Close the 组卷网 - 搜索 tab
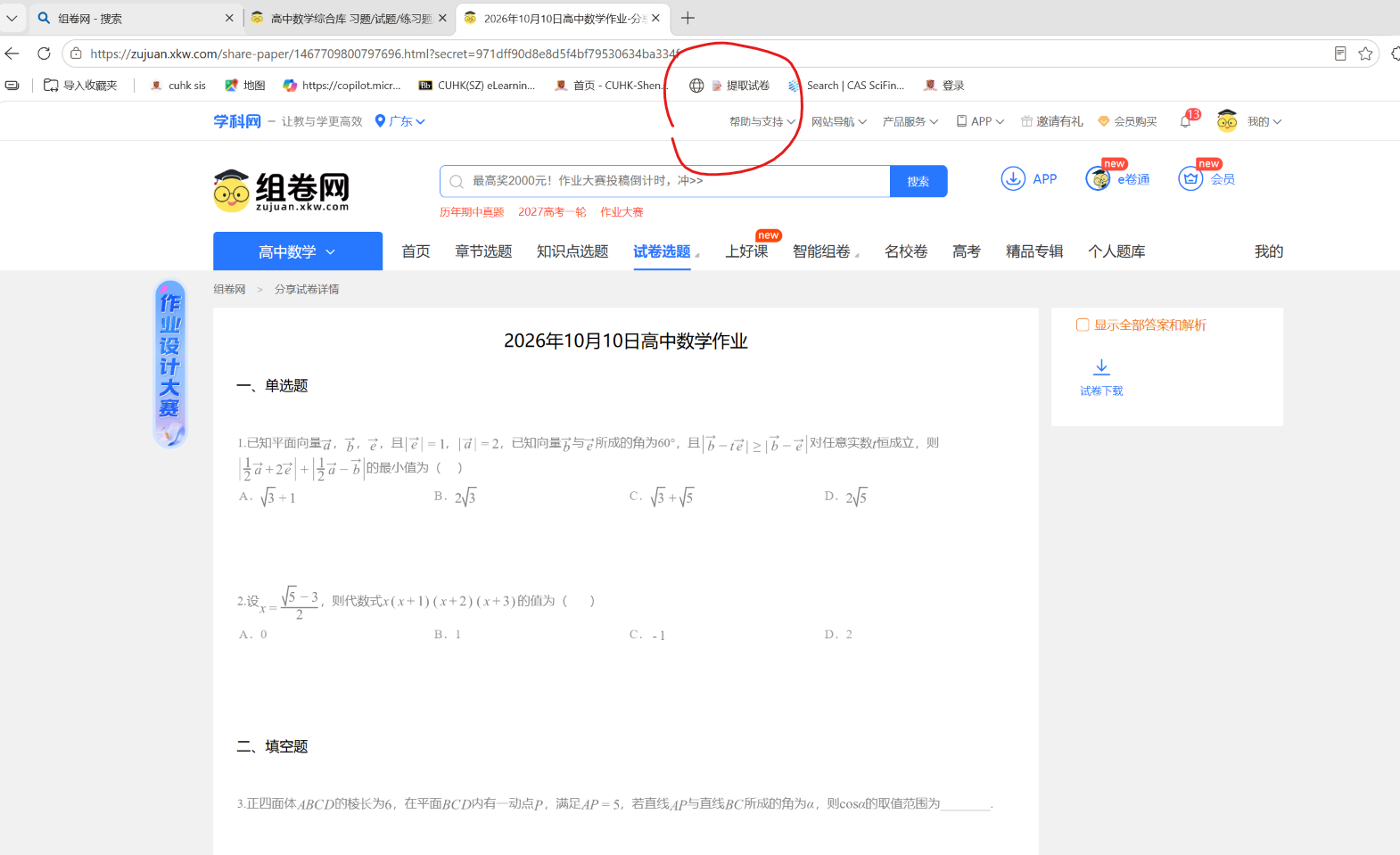 tap(229, 18)
